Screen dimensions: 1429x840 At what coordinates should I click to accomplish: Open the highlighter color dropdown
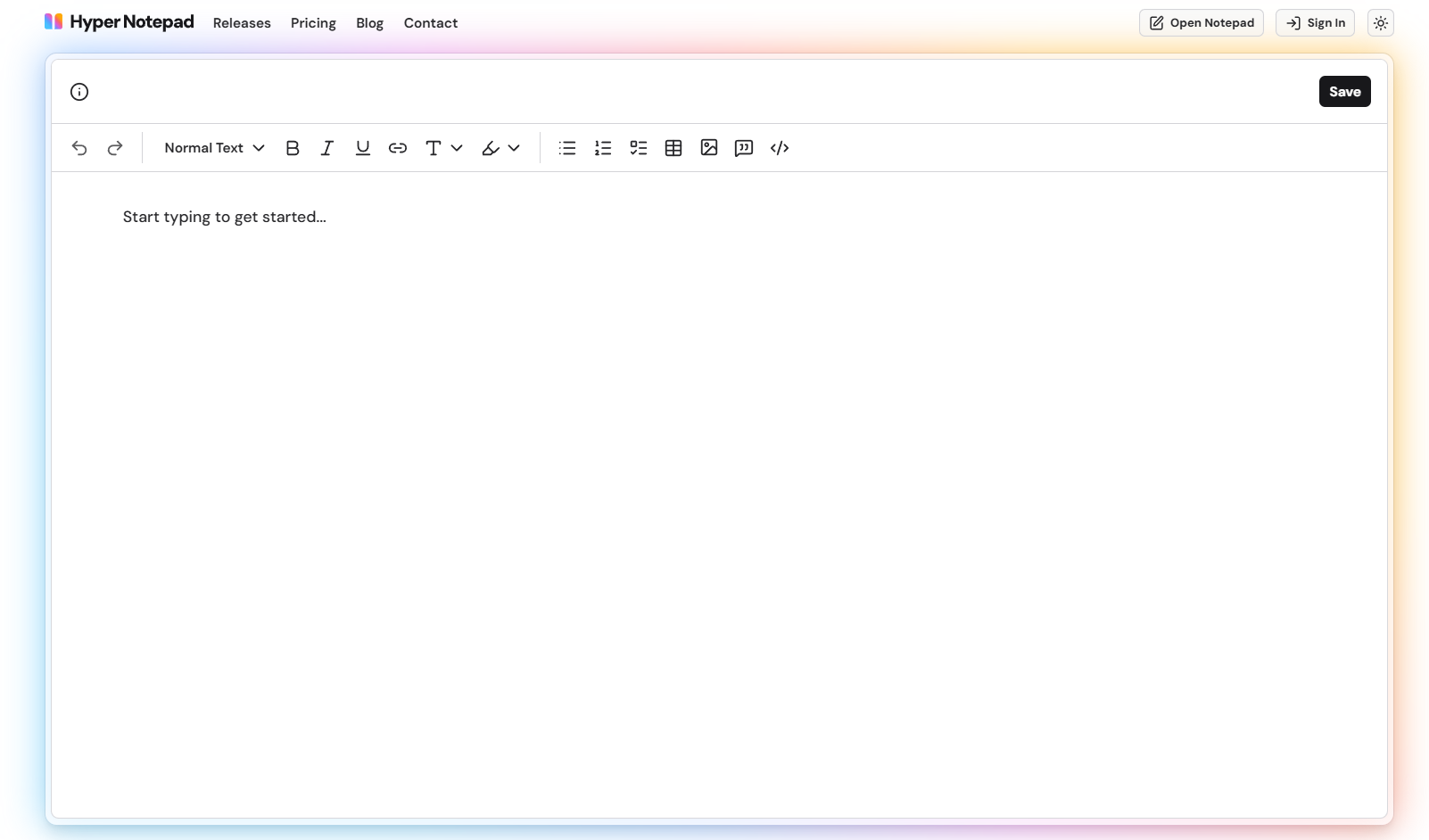(x=500, y=148)
